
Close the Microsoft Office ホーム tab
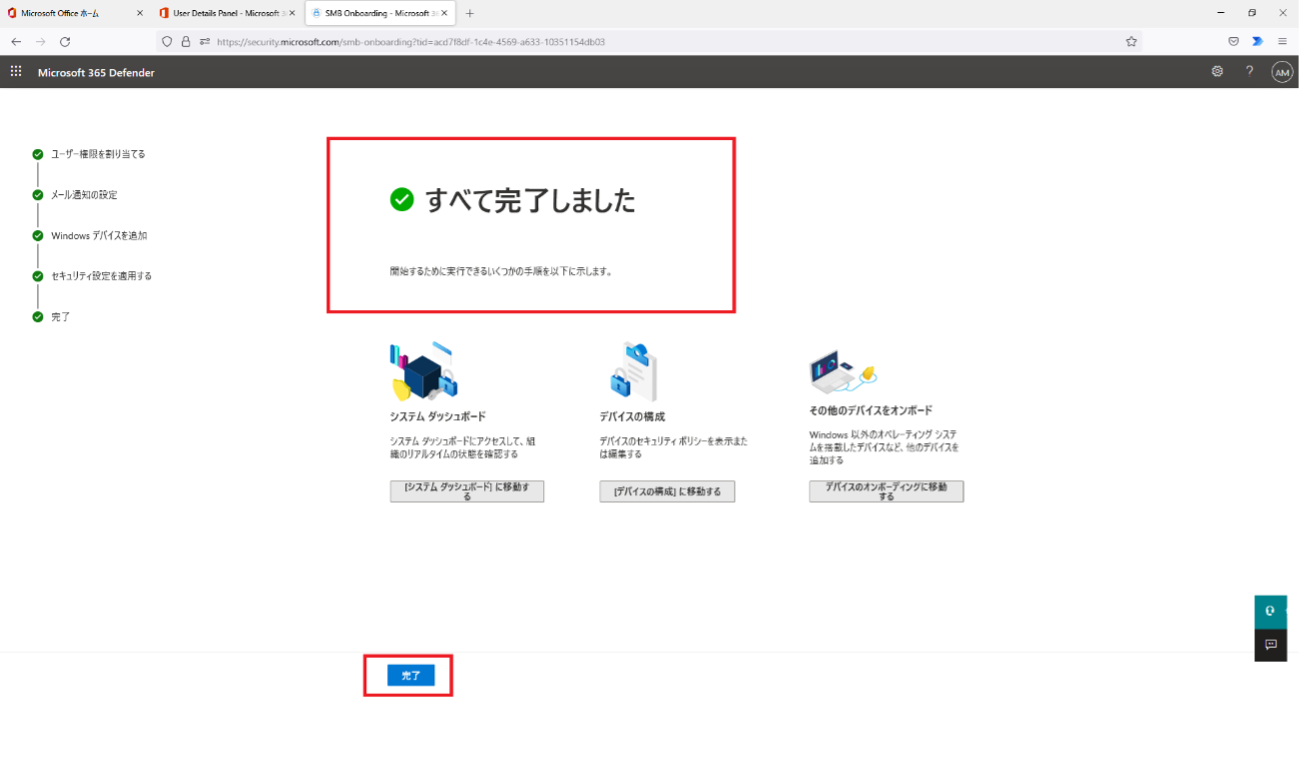pyautogui.click(x=139, y=14)
